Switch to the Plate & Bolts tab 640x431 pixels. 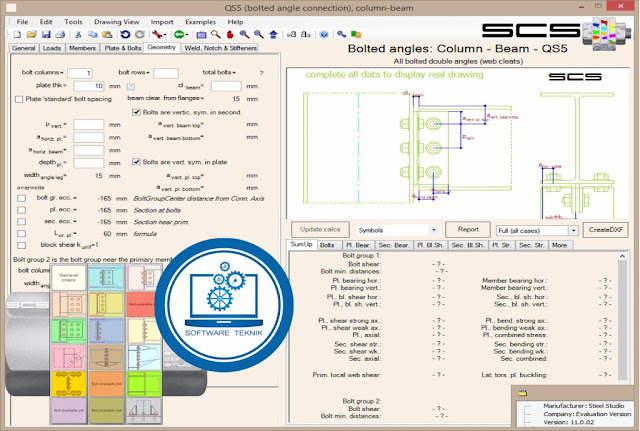(122, 48)
